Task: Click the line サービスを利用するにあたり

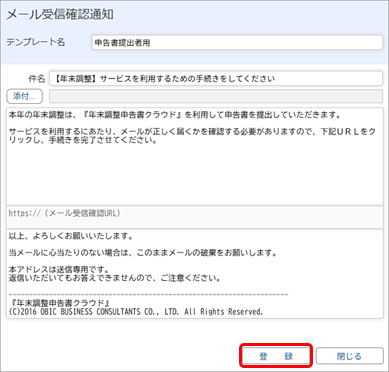Action: click(x=192, y=136)
